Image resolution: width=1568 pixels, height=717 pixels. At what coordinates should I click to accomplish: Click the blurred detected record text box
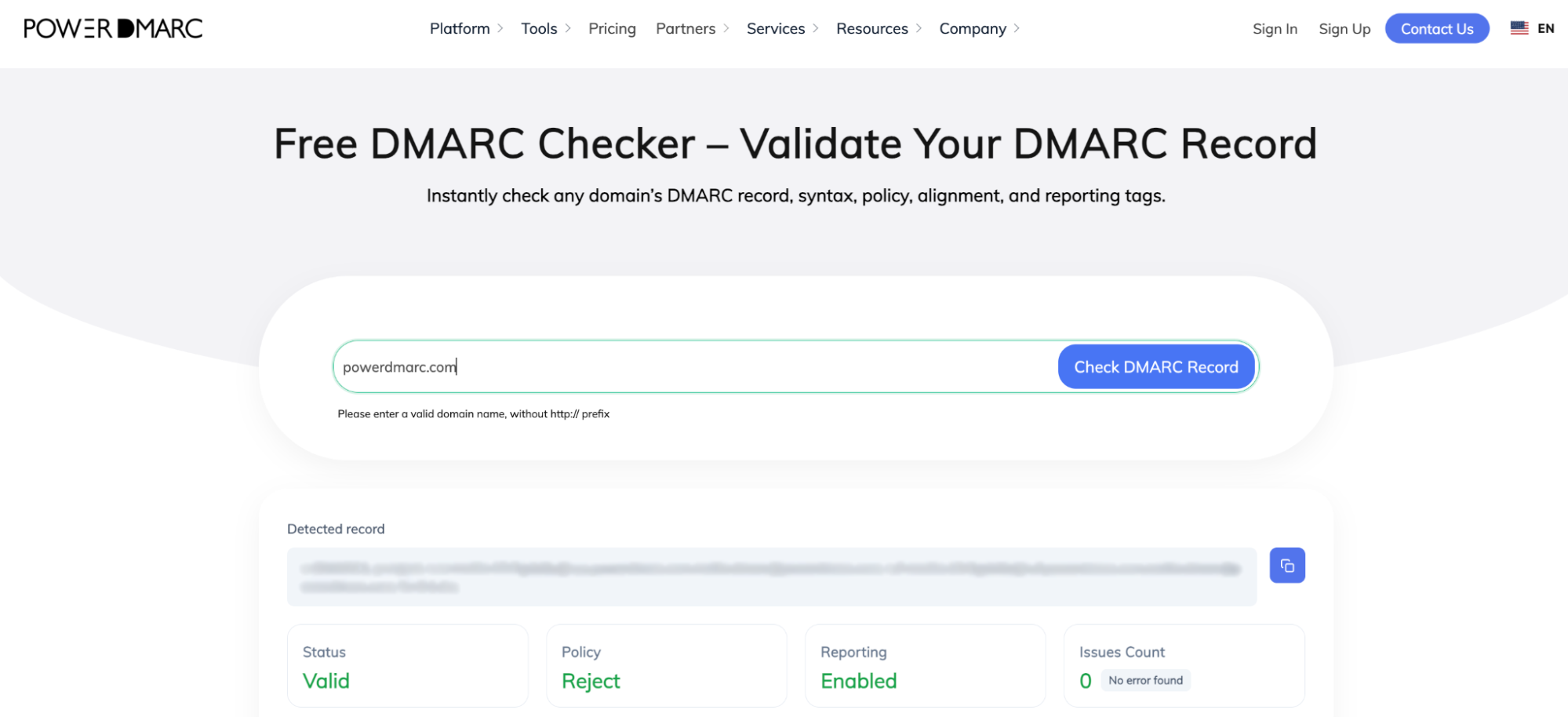pos(772,577)
